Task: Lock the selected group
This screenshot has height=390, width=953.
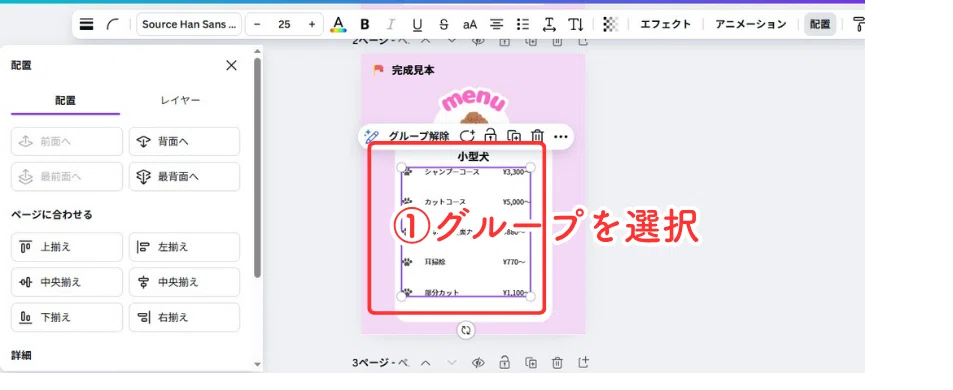Action: (490, 136)
